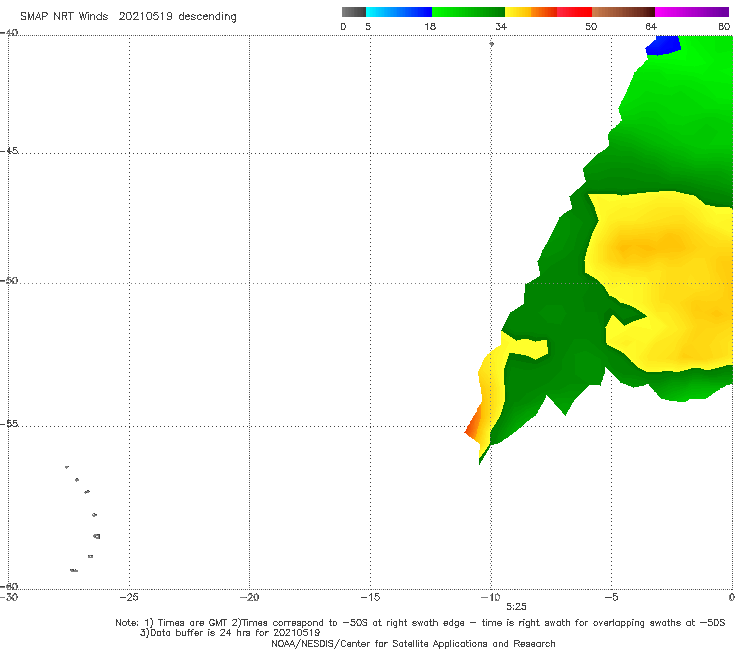This screenshot has width=740, height=650.
Task: Click the longitude axis label -25
Action: pyautogui.click(x=129, y=597)
